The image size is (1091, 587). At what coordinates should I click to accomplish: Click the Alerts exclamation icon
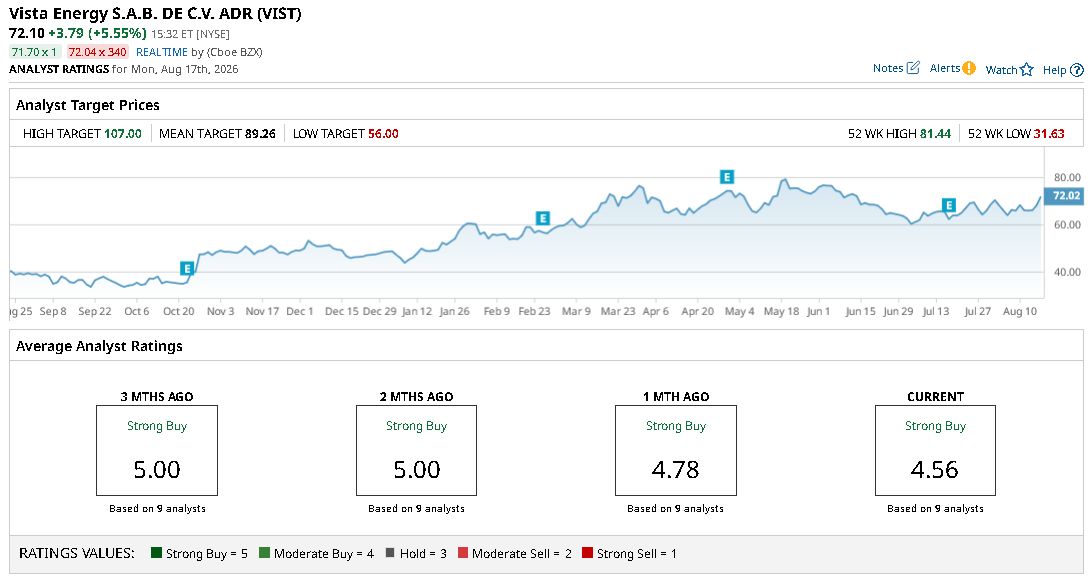pyautogui.click(x=969, y=68)
